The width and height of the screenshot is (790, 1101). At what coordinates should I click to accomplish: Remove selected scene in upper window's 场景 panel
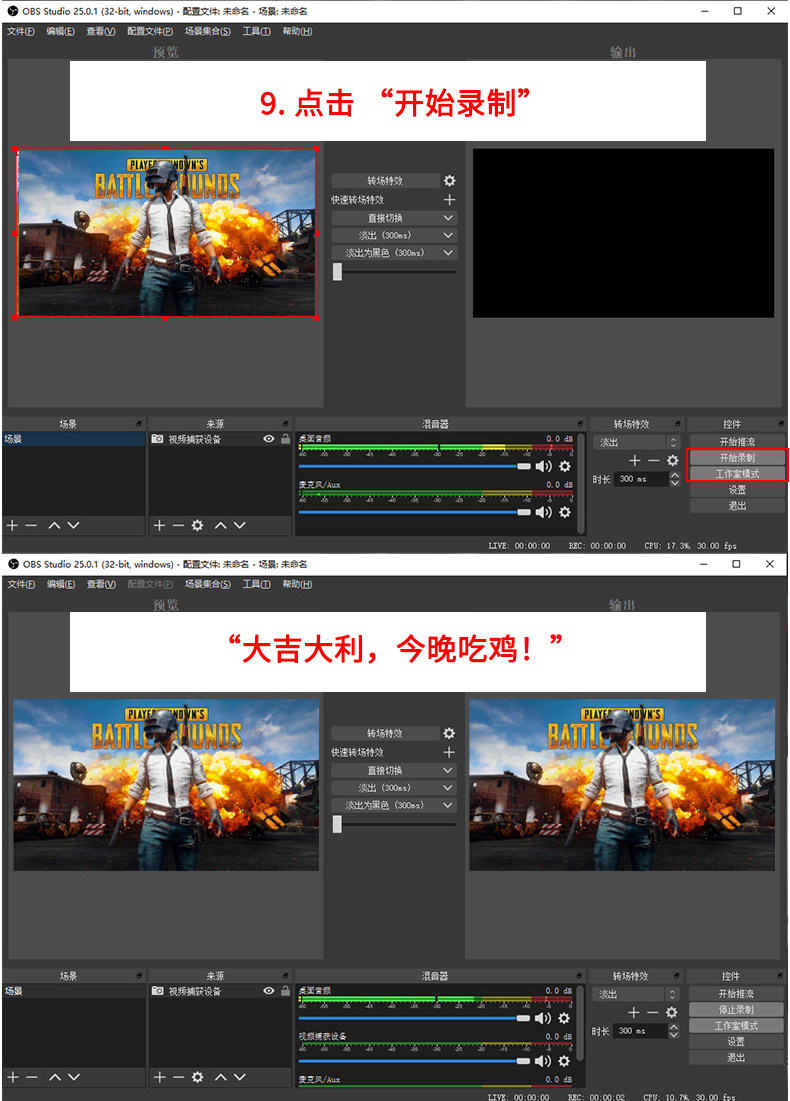[31, 525]
